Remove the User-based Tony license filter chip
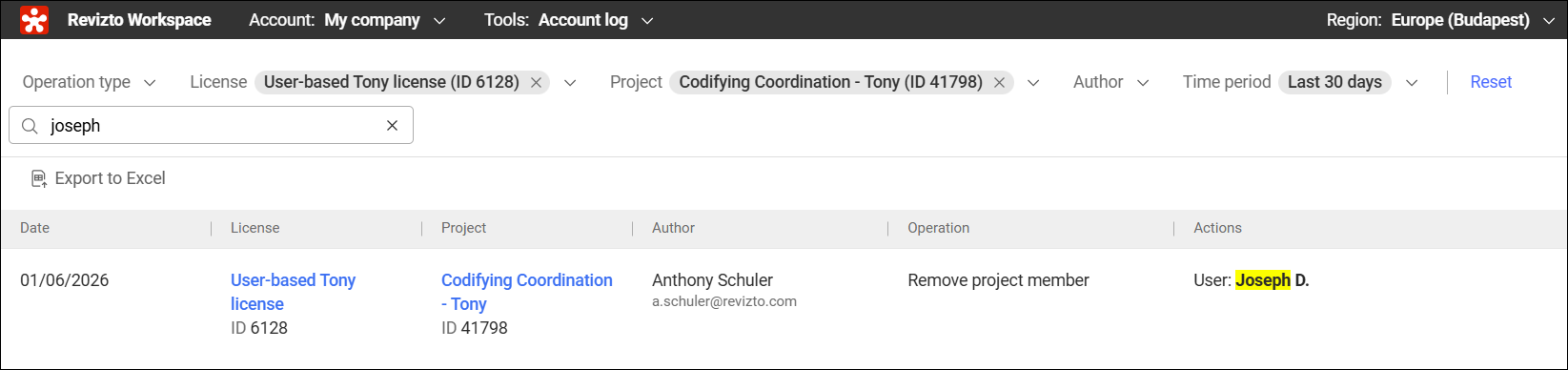This screenshot has width=1568, height=370. click(536, 83)
